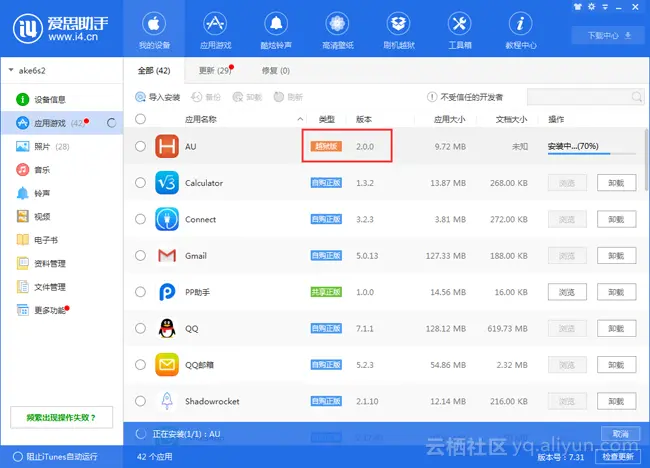Viewport: 650px width, 468px height.
Task: Select the AU row radio button
Action: coord(141,146)
